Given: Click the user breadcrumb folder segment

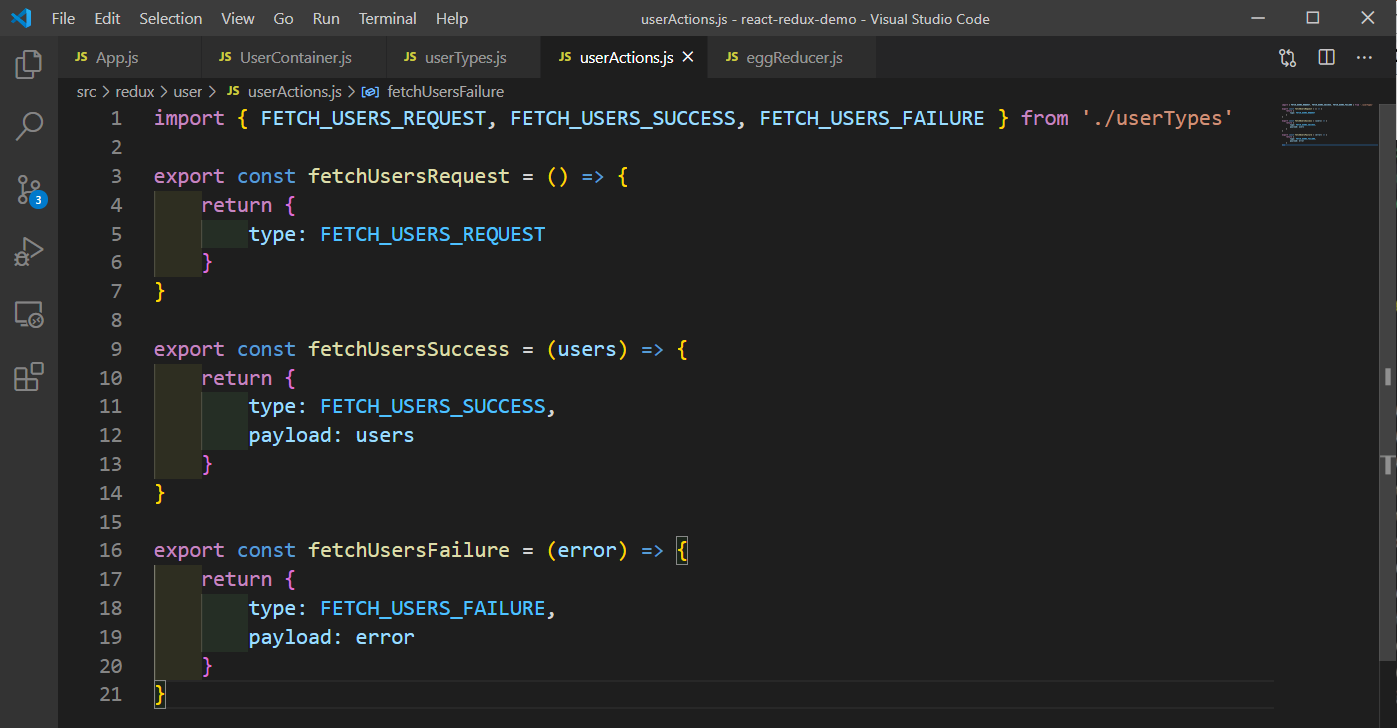Looking at the screenshot, I should tap(188, 91).
